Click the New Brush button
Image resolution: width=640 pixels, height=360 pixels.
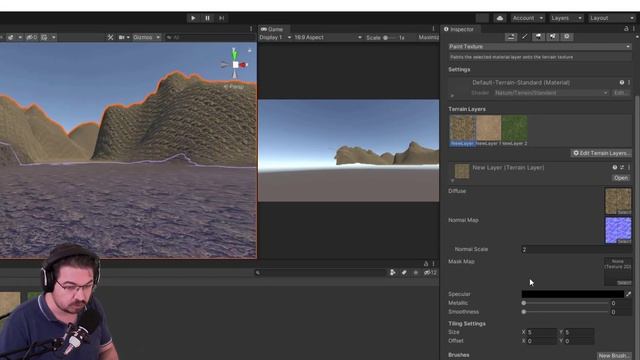pyautogui.click(x=614, y=356)
